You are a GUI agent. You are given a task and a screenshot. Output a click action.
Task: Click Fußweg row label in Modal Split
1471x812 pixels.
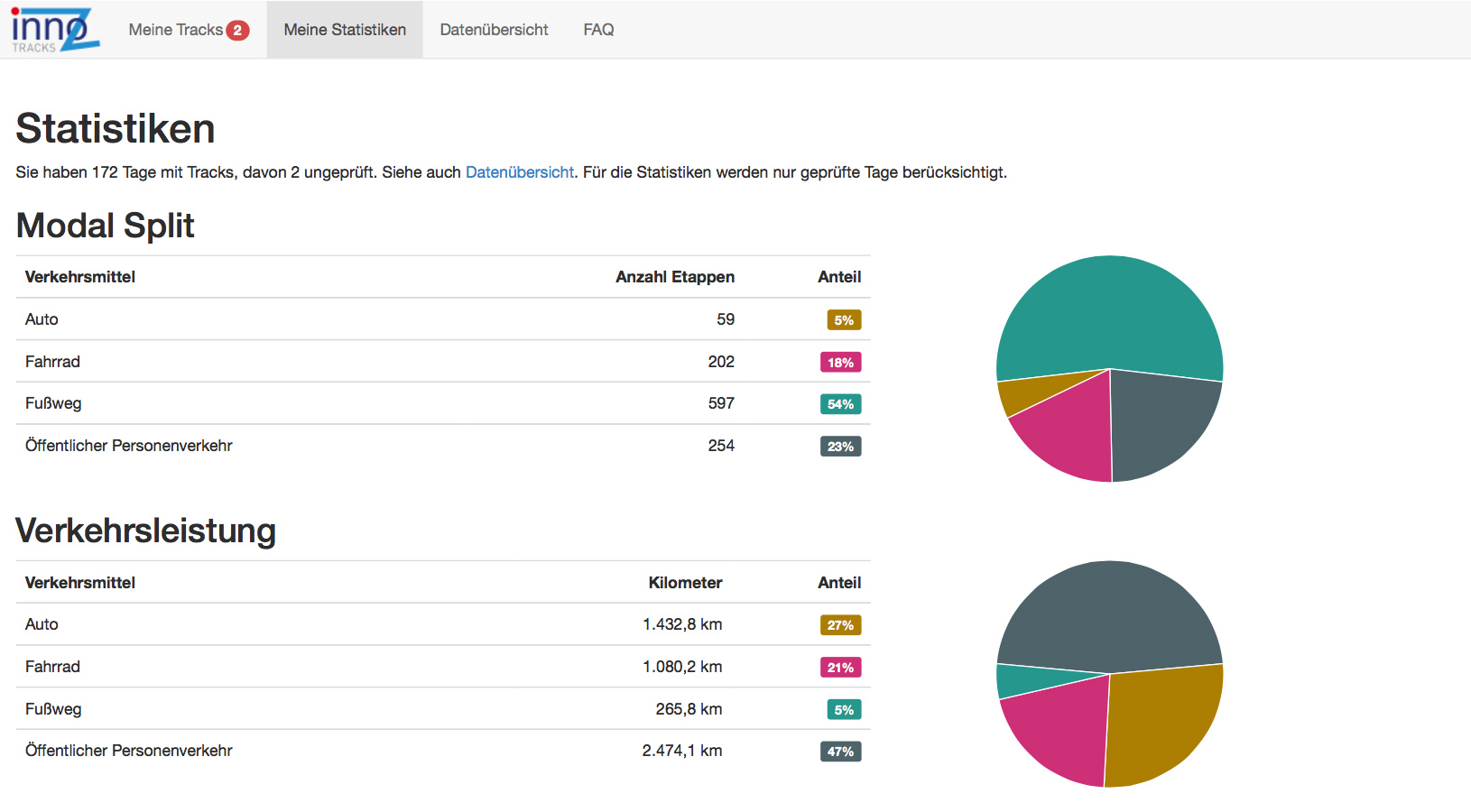pyautogui.click(x=53, y=403)
